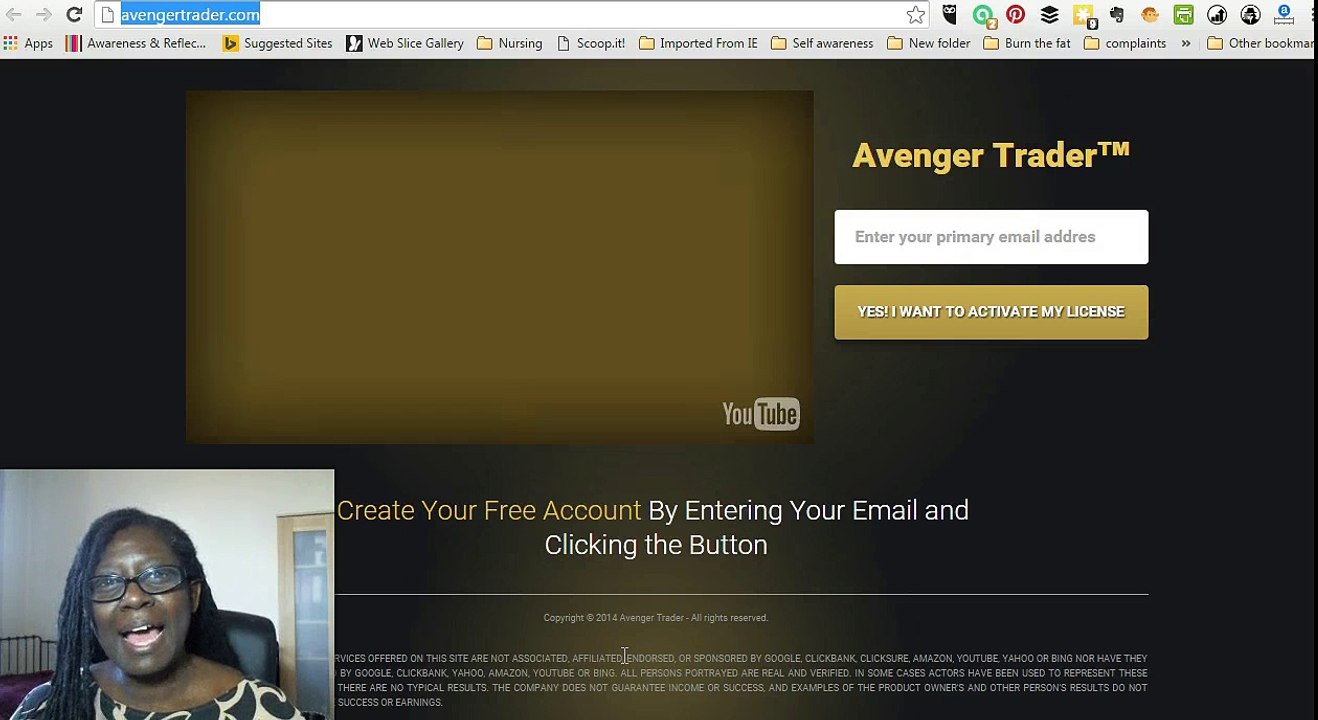Open the green Grammarly extension icon
1318x720 pixels.
tap(983, 15)
